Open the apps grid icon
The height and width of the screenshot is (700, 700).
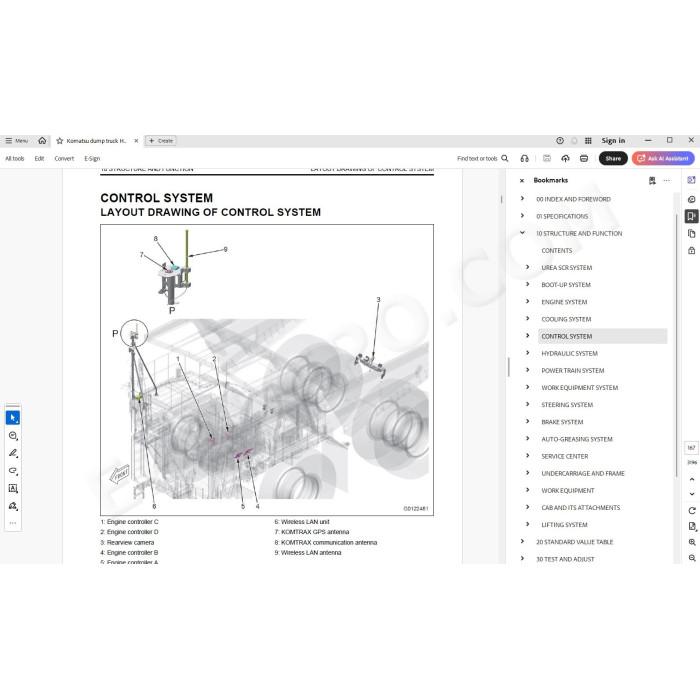coord(588,141)
